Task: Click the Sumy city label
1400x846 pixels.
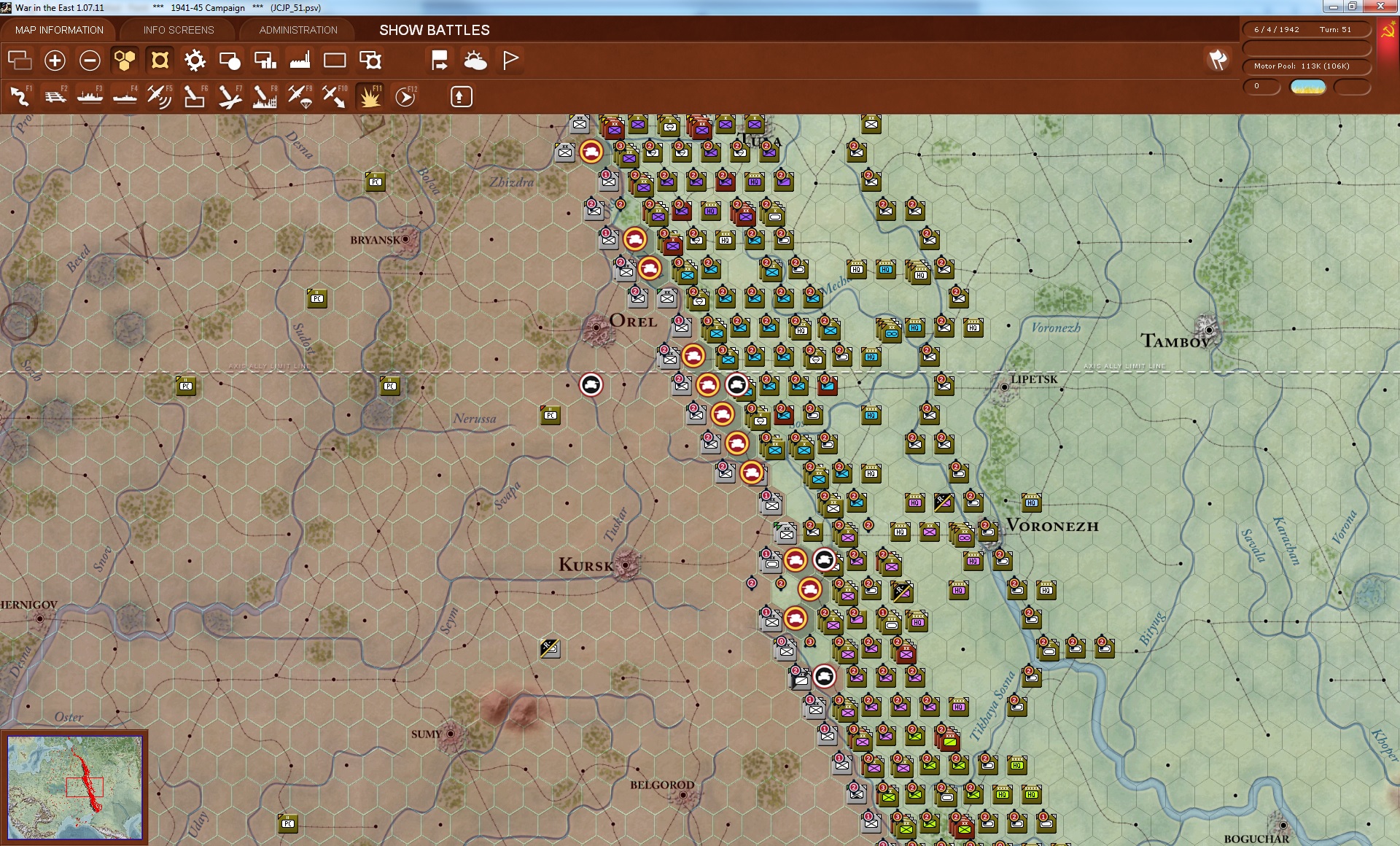Action: pos(426,734)
